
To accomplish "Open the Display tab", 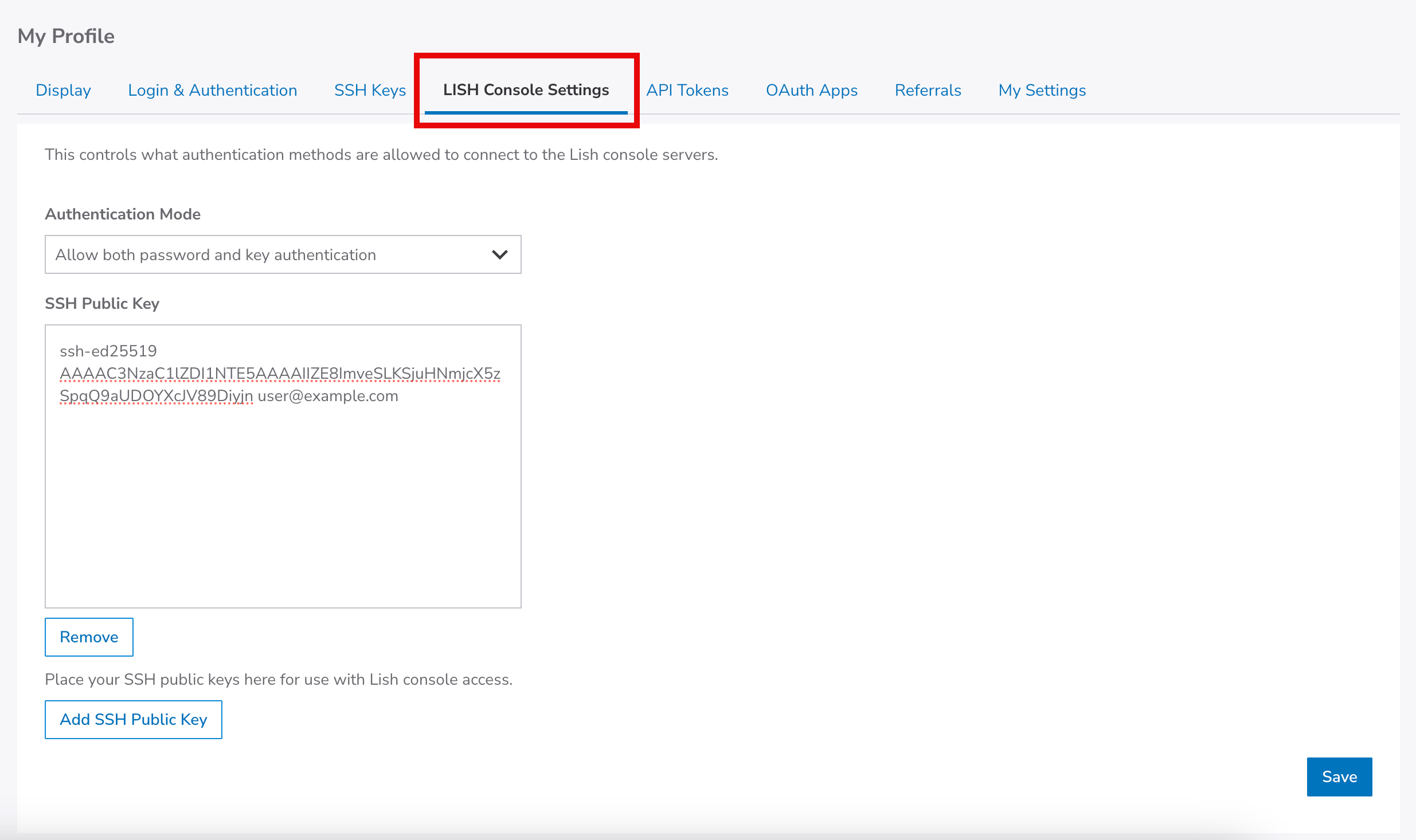I will click(63, 90).
